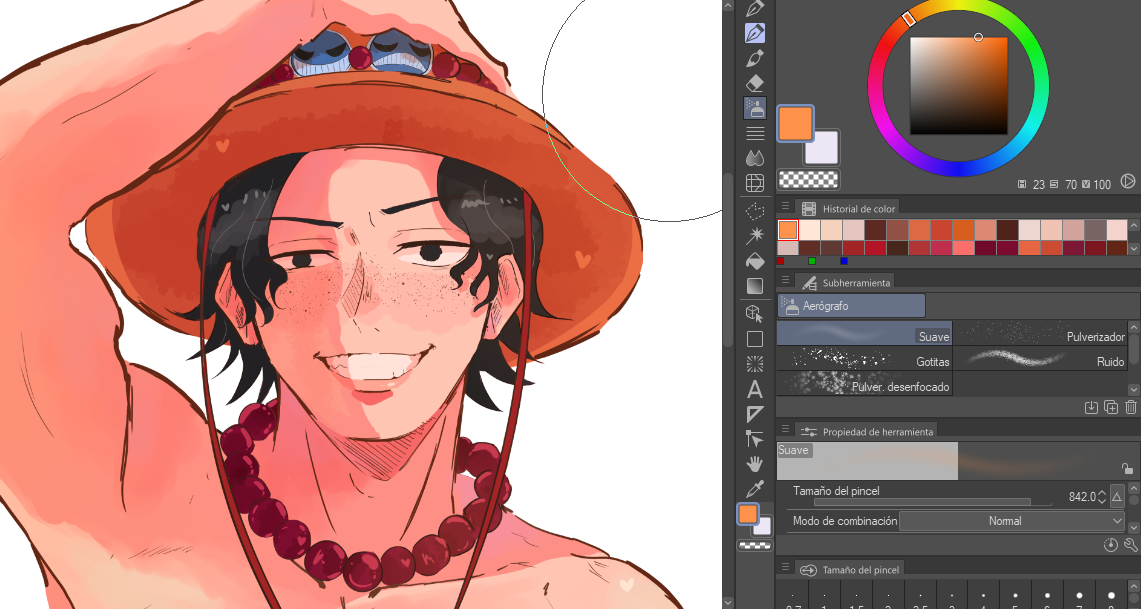Choose the Pulverizador sub tool
The width and height of the screenshot is (1141, 609).
click(1041, 333)
